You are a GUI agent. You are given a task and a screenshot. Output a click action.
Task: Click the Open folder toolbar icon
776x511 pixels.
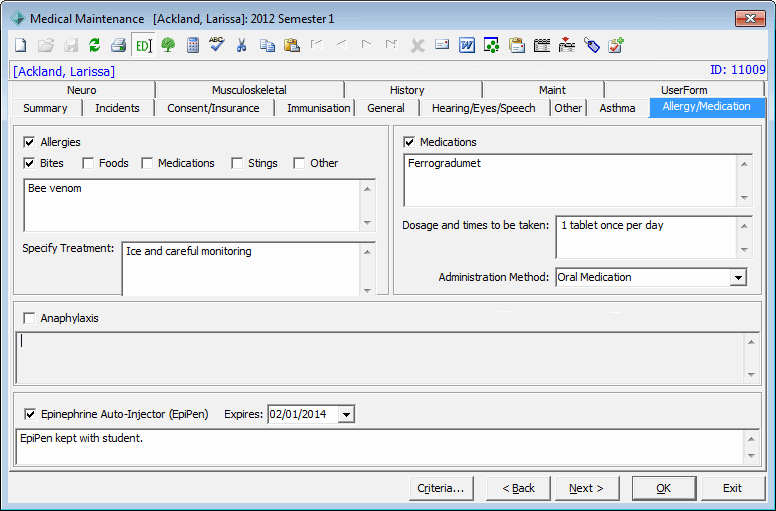[x=46, y=46]
